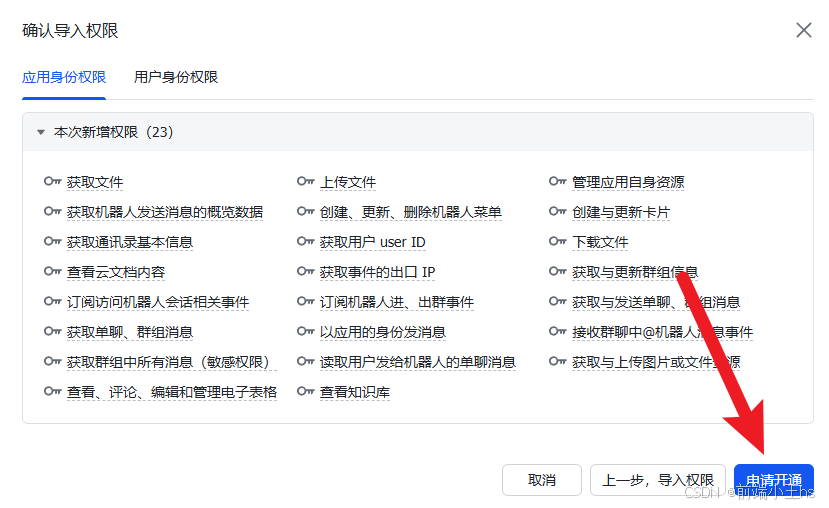829x508 pixels.
Task: Click key icon beside 下载文件
Action: [x=558, y=242]
